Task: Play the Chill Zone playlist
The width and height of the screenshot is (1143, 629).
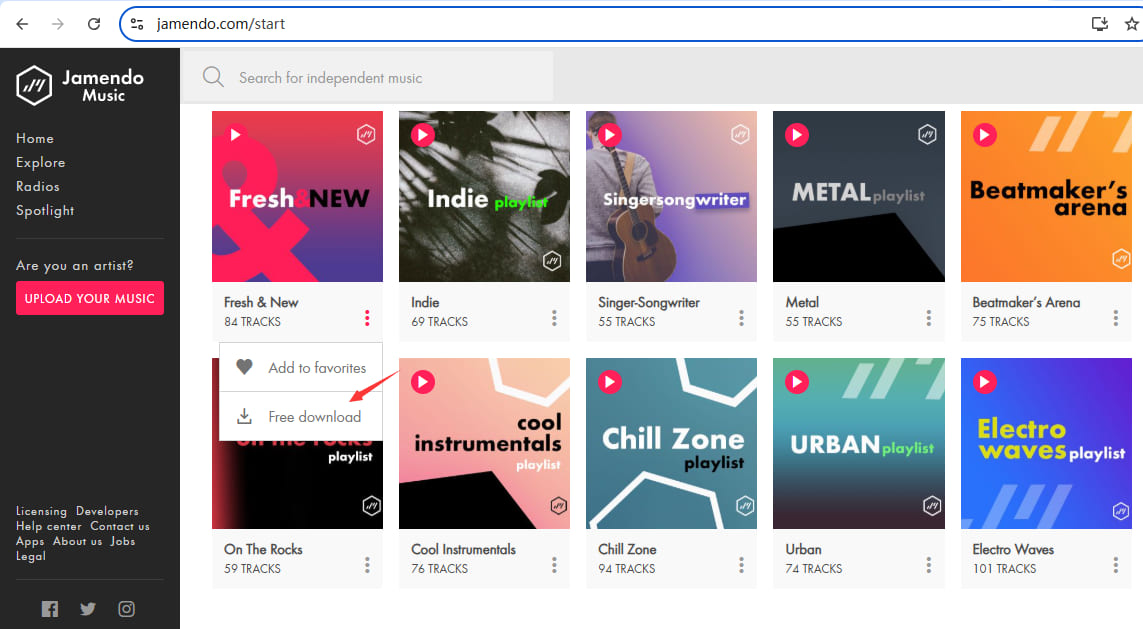Action: 610,382
